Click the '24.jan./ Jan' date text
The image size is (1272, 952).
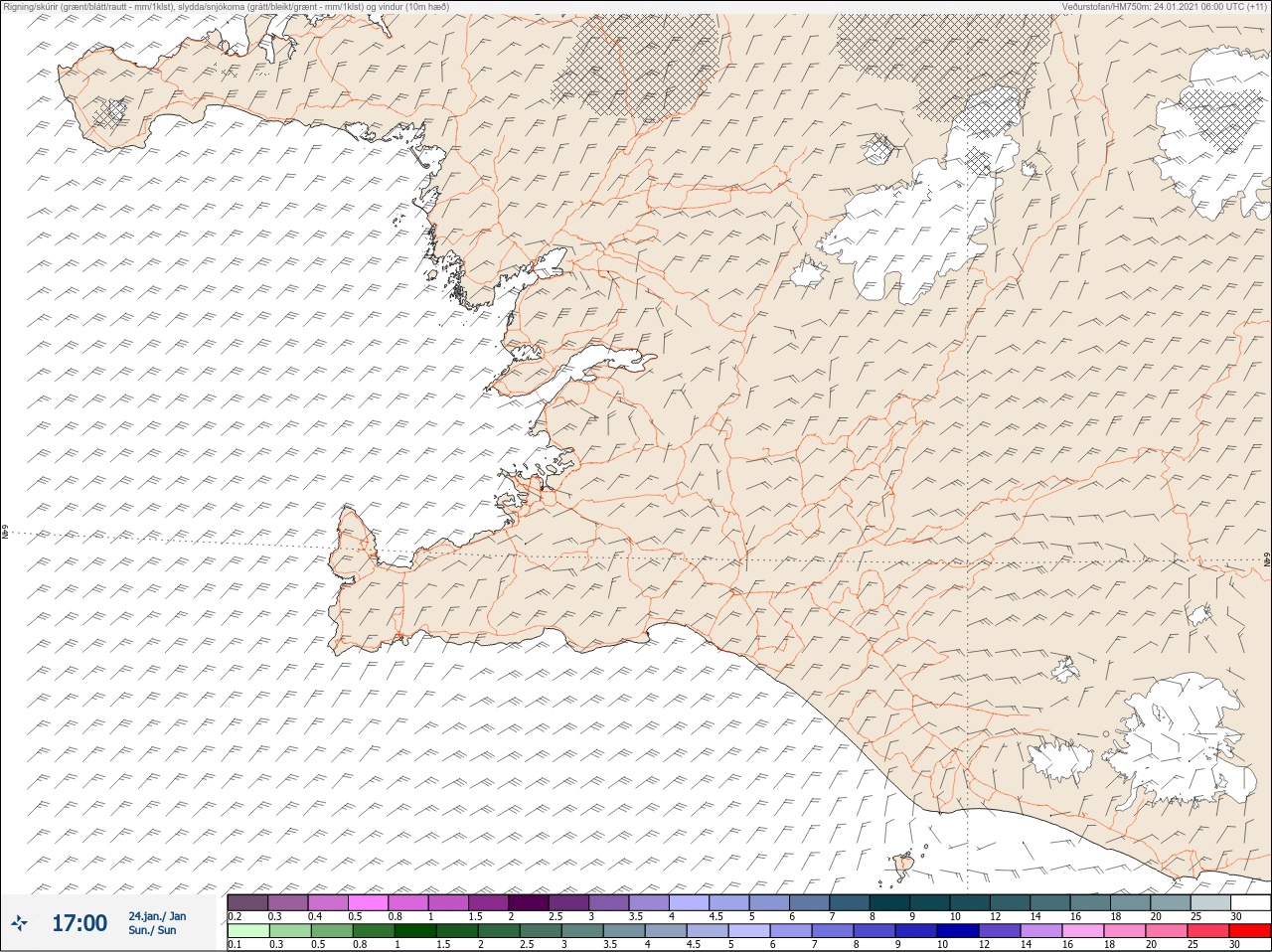(157, 916)
